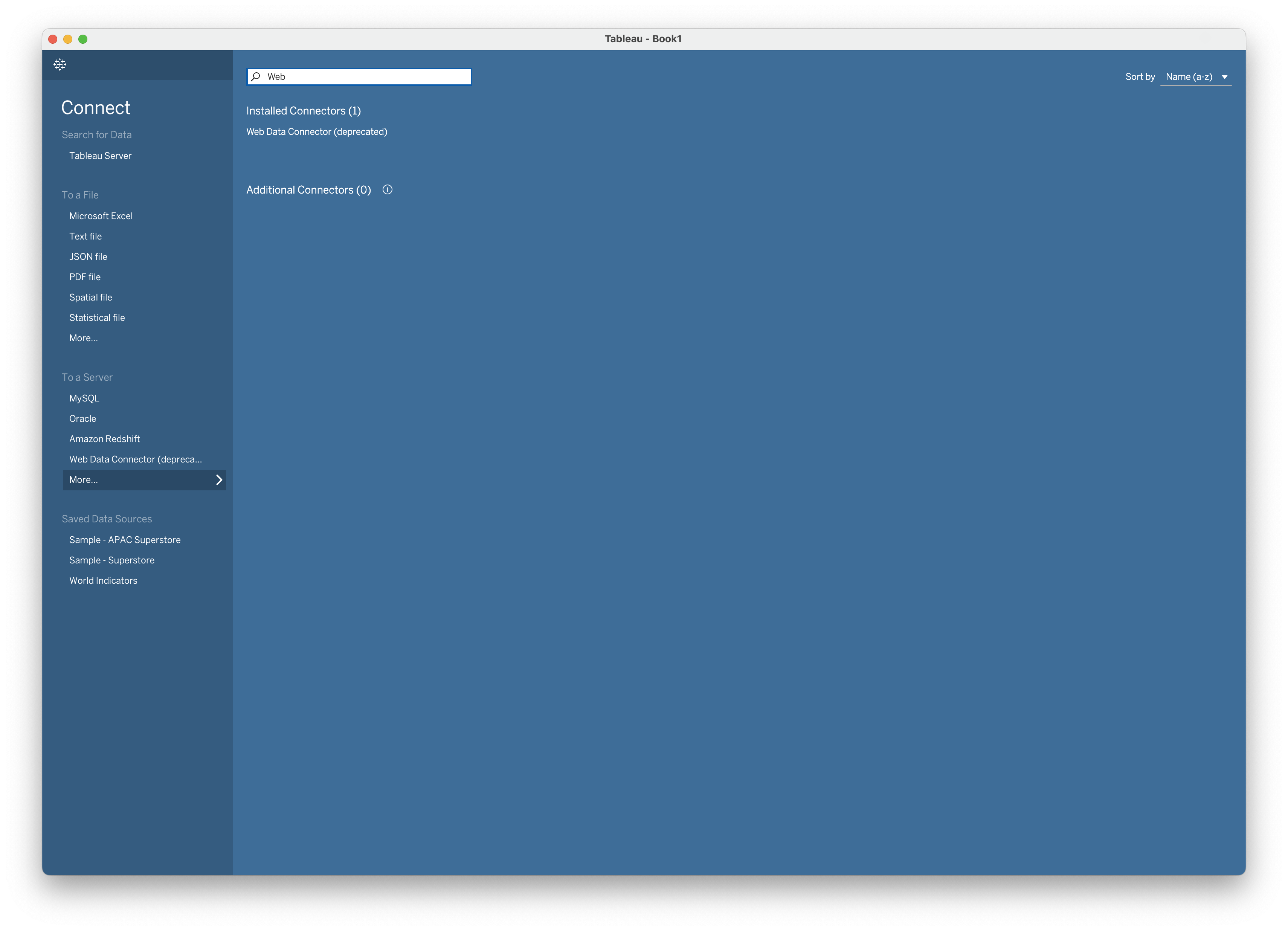The width and height of the screenshot is (1288, 931).
Task: Click the To a Server heading
Action: (87, 378)
